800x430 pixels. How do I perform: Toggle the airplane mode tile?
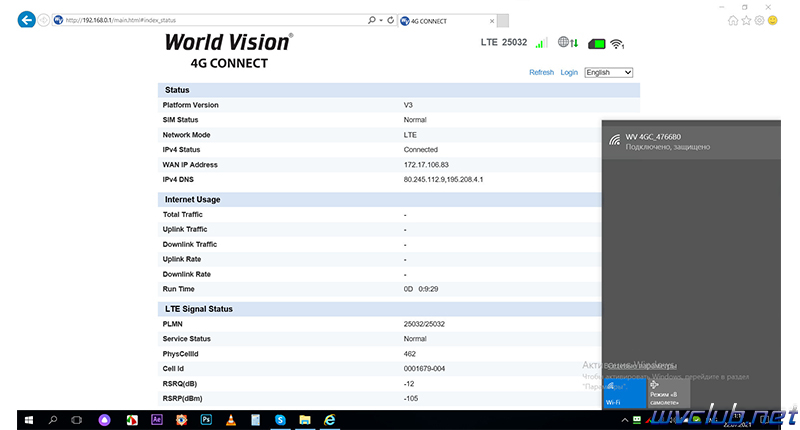[669, 393]
